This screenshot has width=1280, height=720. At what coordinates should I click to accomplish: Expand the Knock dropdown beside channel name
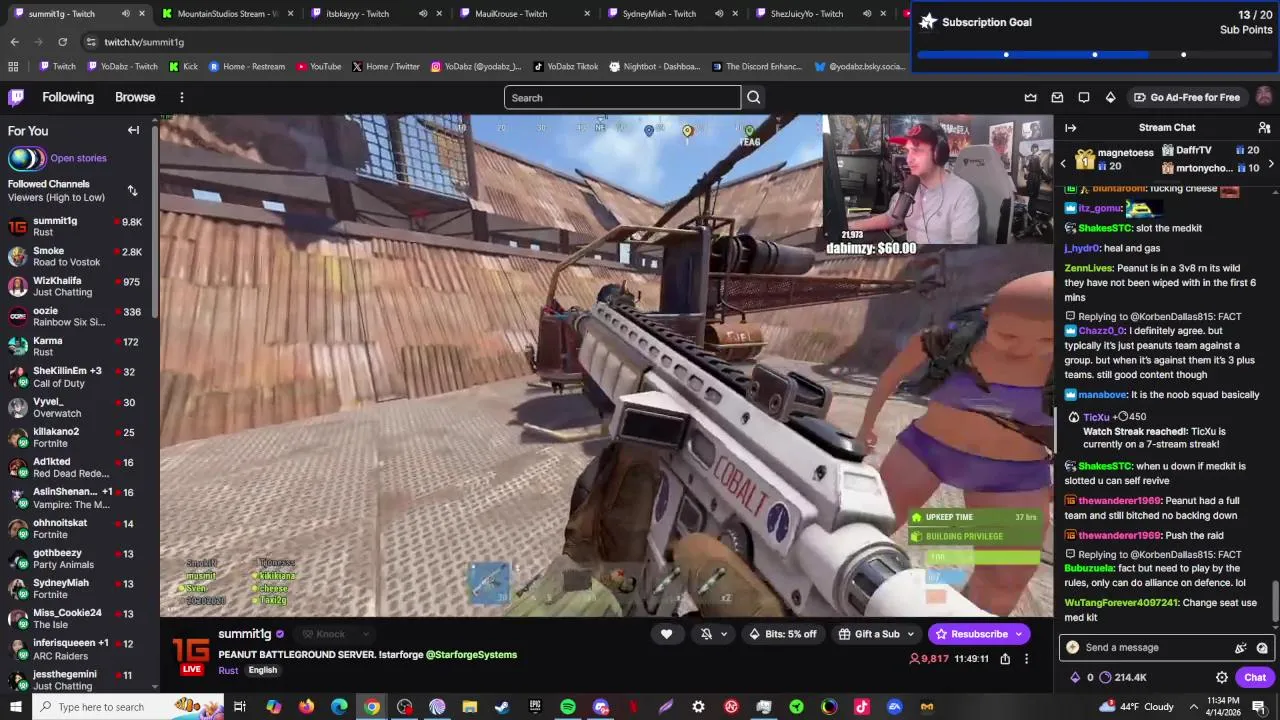(366, 634)
